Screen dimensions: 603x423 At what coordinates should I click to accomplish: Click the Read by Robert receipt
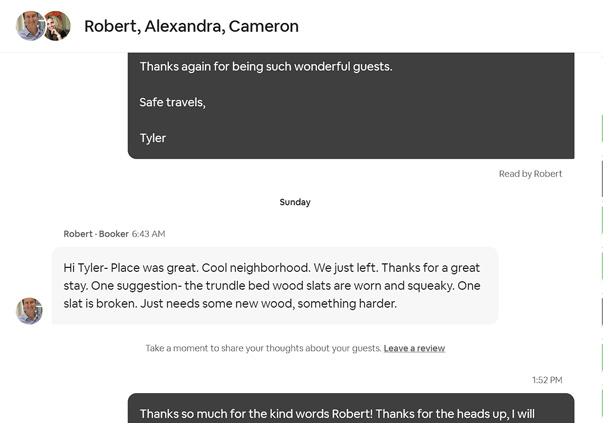(x=530, y=173)
